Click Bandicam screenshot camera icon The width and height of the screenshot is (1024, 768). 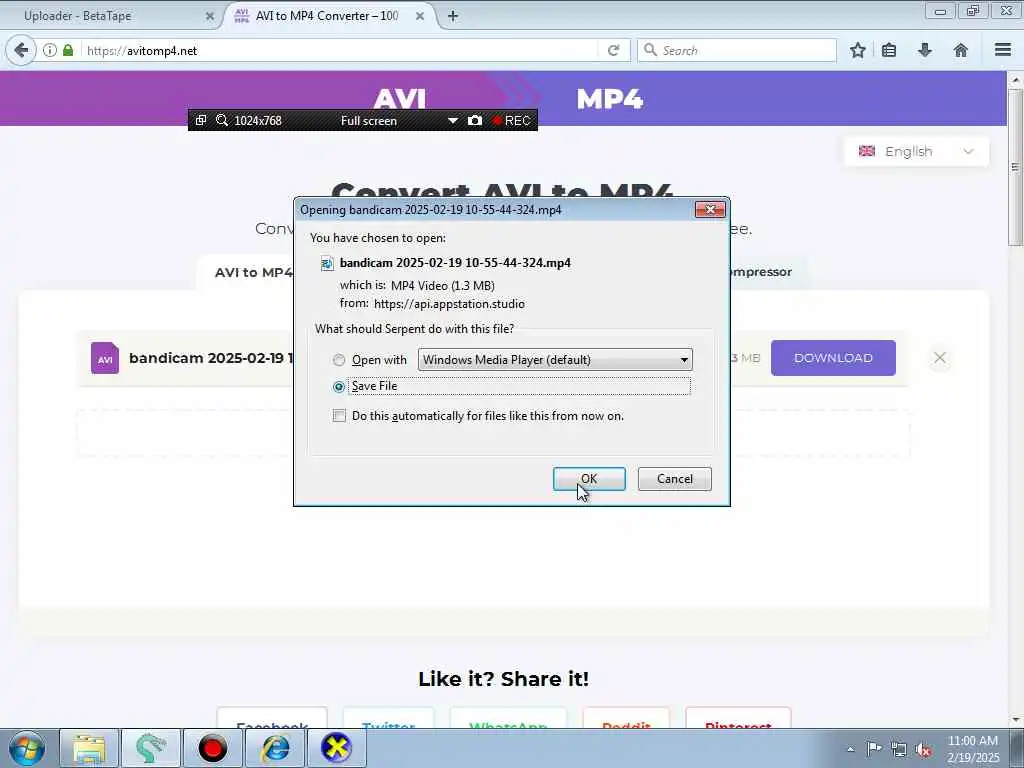coord(475,120)
